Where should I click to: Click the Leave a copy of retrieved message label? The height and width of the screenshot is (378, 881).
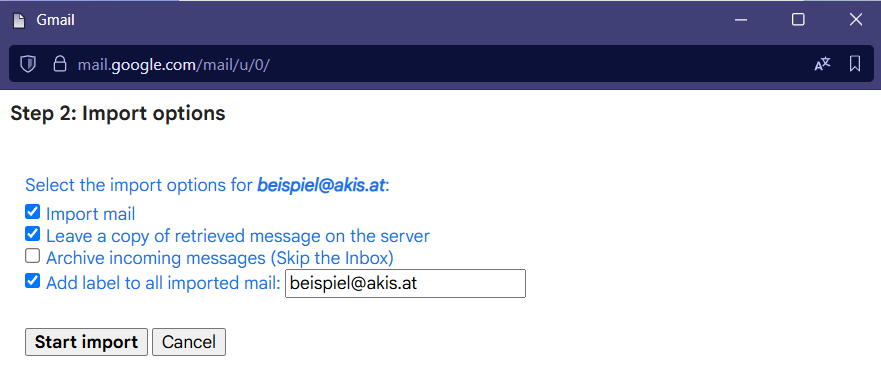[x=238, y=236]
